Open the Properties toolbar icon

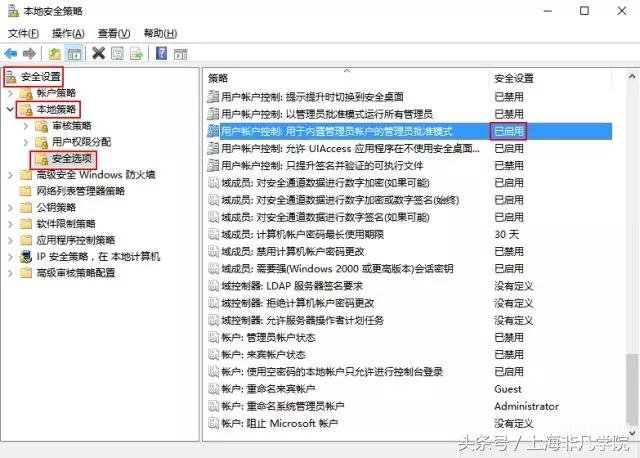pyautogui.click(x=118, y=53)
